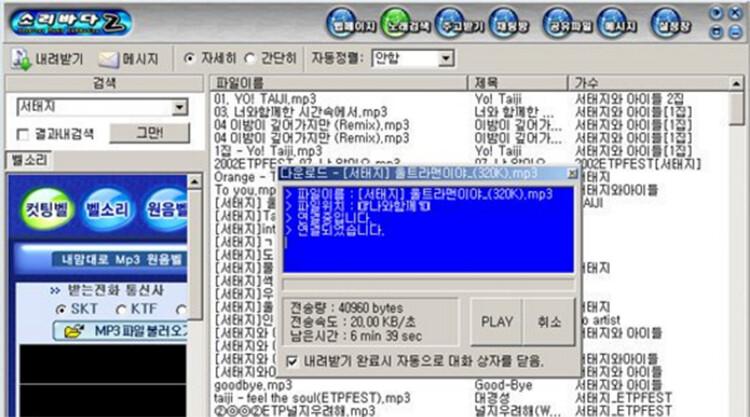Click the blue 벨소리 oval button
Viewport: 750px width, 417px height.
[x=107, y=209]
